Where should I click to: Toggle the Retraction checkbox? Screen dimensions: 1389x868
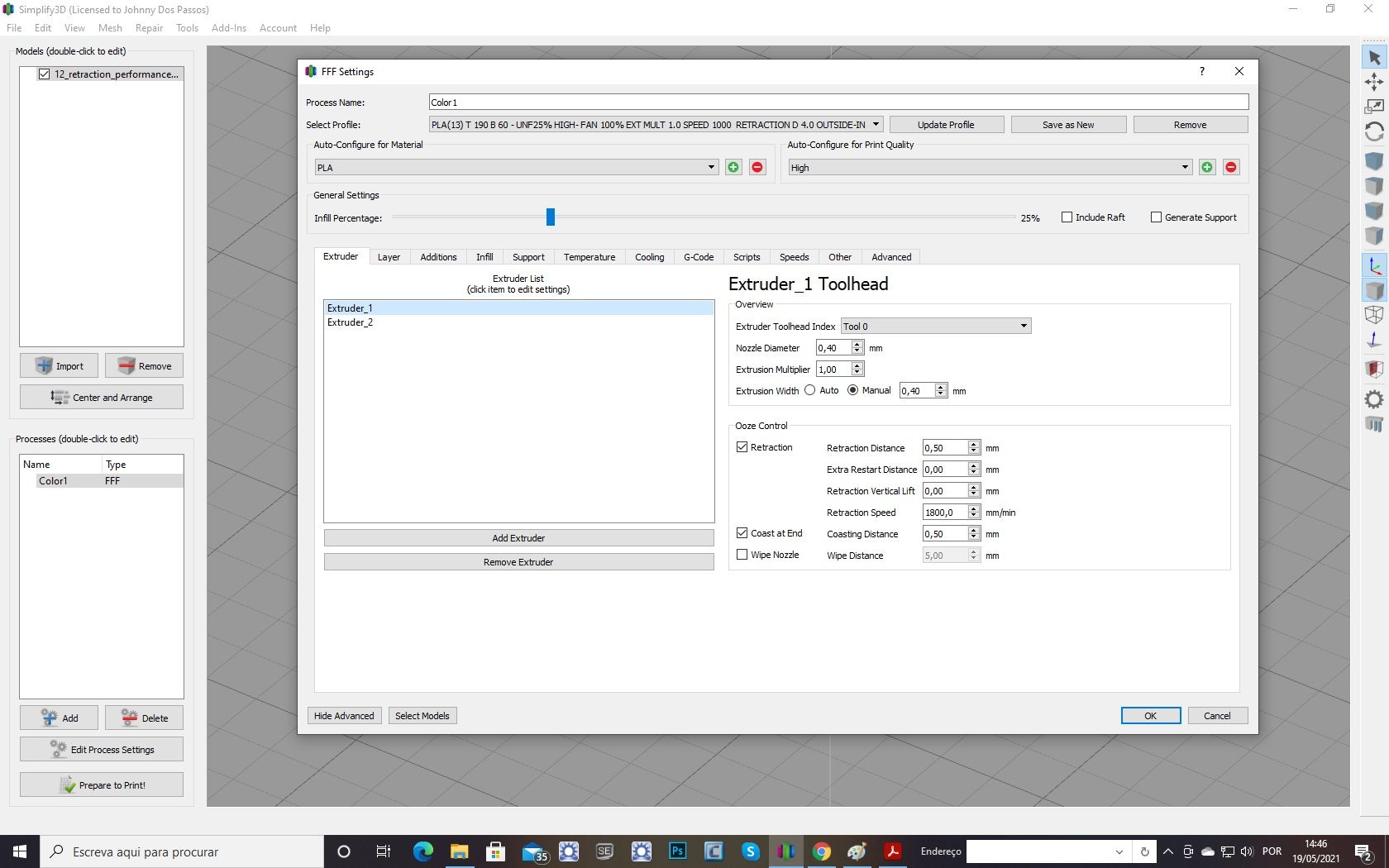pos(742,447)
